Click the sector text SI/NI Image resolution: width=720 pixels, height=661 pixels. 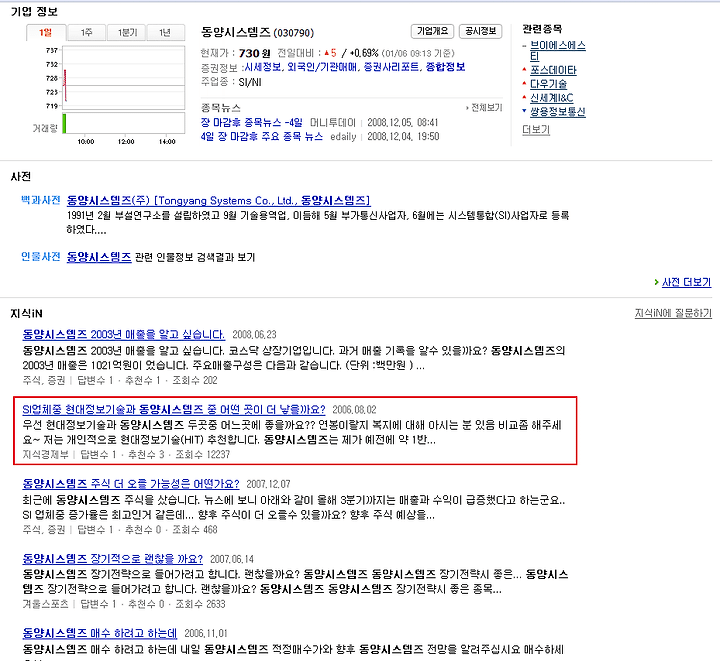(x=250, y=83)
